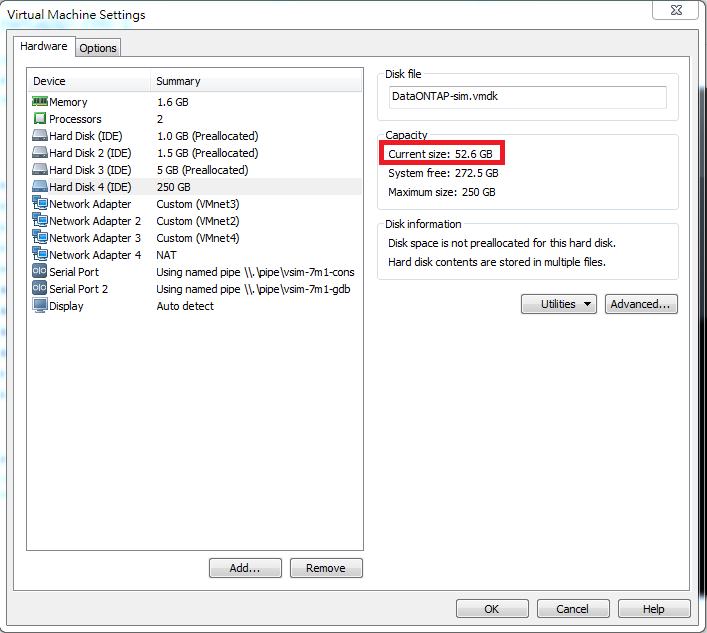
Task: Select Custom (VMnet4) summary
Action: 198,238
